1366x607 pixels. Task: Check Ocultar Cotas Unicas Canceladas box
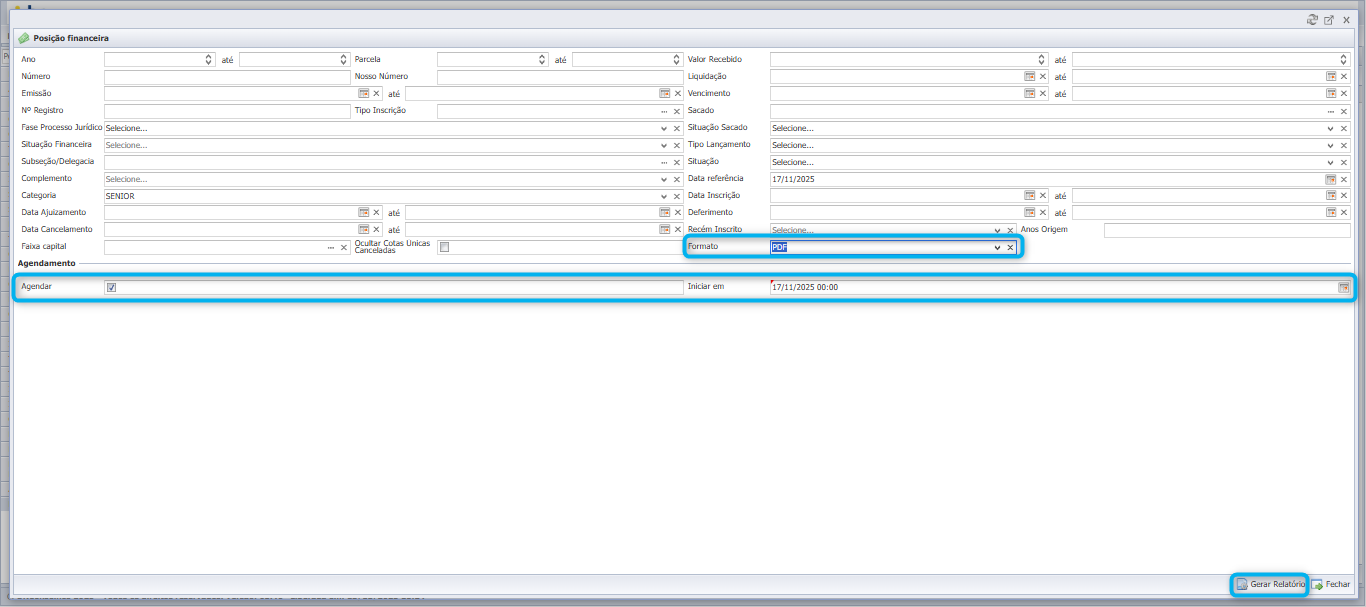click(x=444, y=247)
